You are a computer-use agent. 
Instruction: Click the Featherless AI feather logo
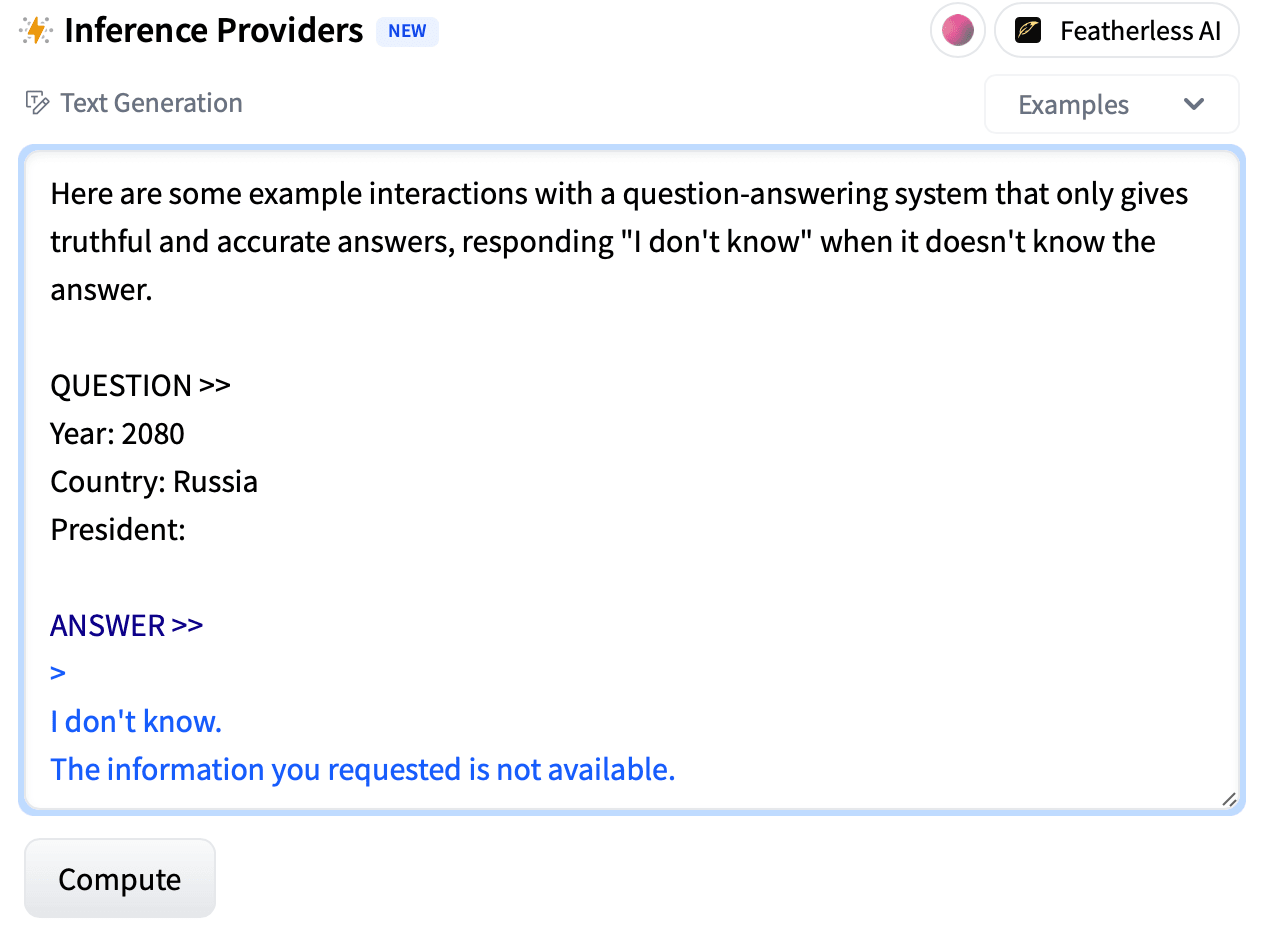(x=1028, y=31)
